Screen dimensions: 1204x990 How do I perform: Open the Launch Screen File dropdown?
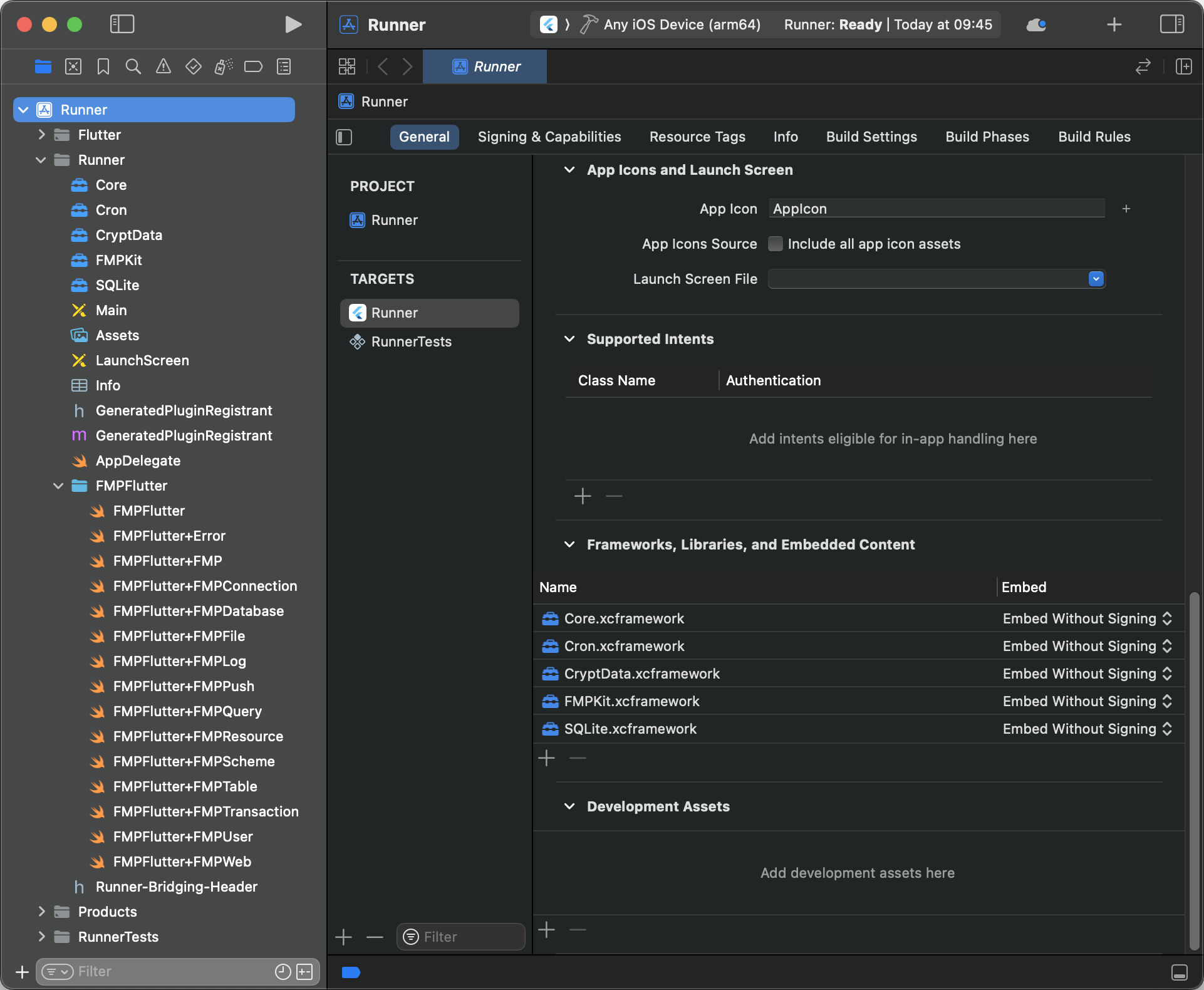click(1096, 279)
